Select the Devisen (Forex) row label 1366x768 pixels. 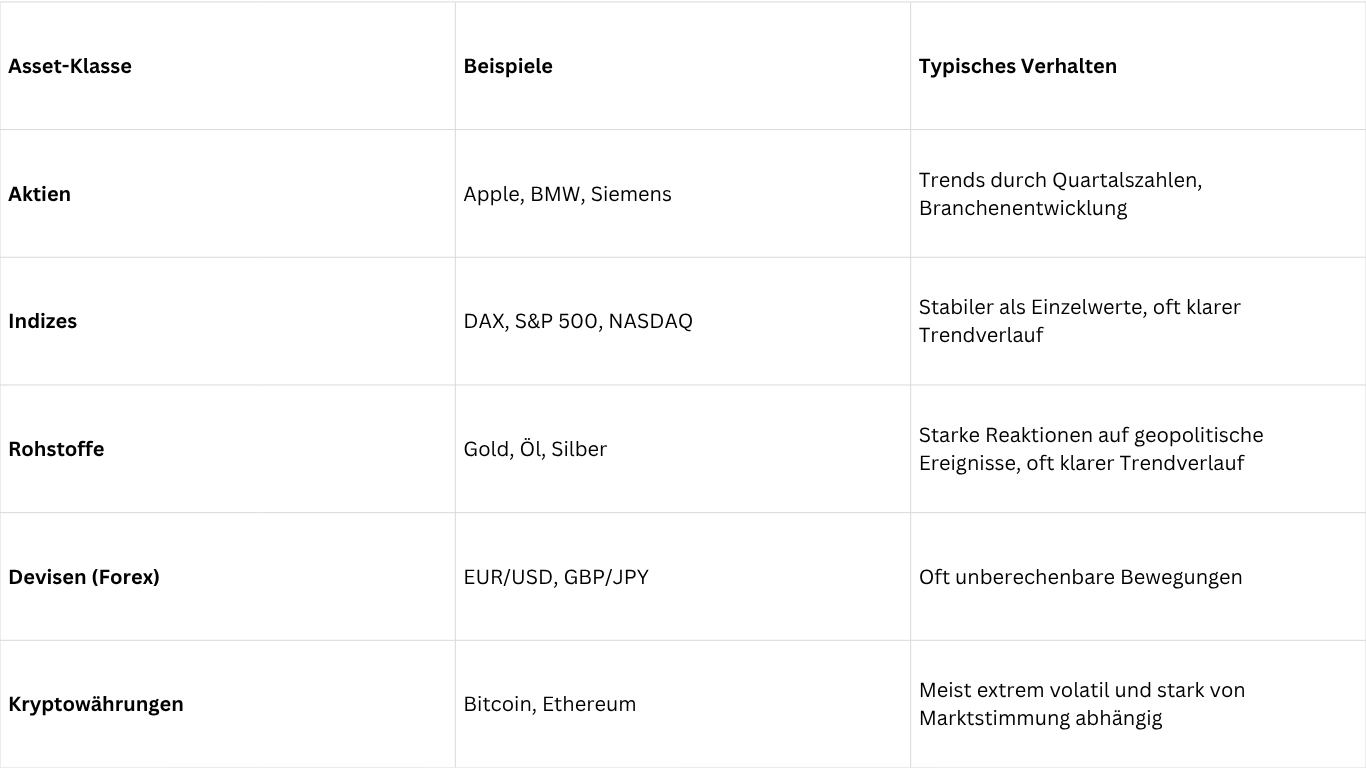[x=84, y=577]
